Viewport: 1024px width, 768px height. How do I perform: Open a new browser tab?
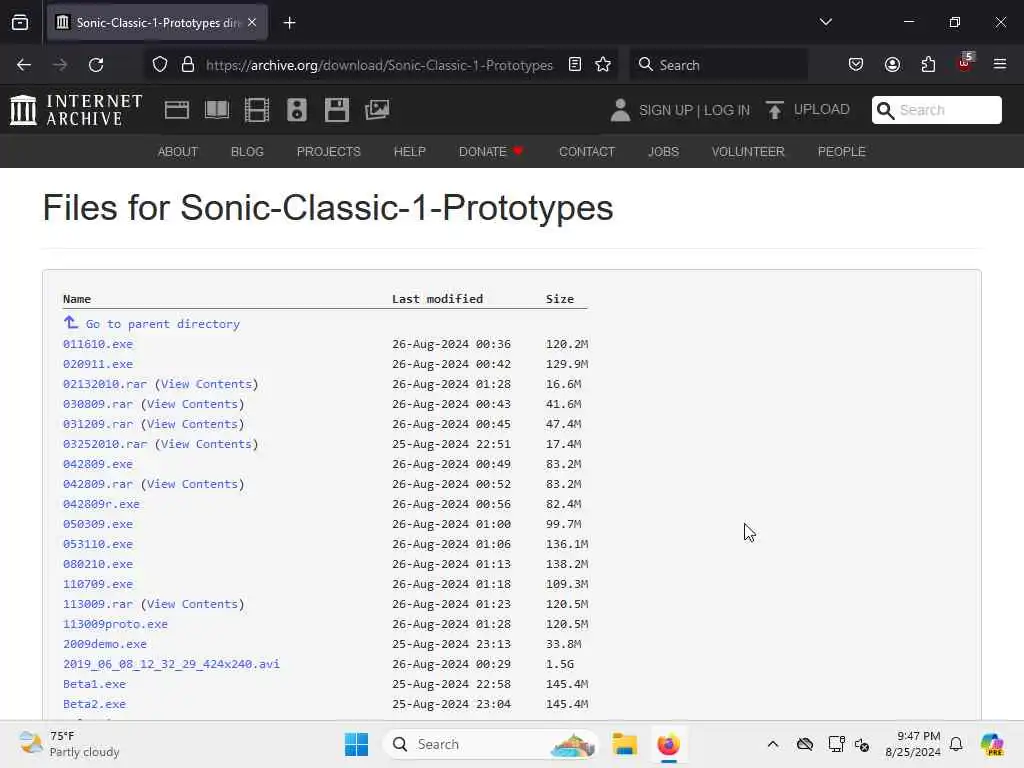point(289,23)
